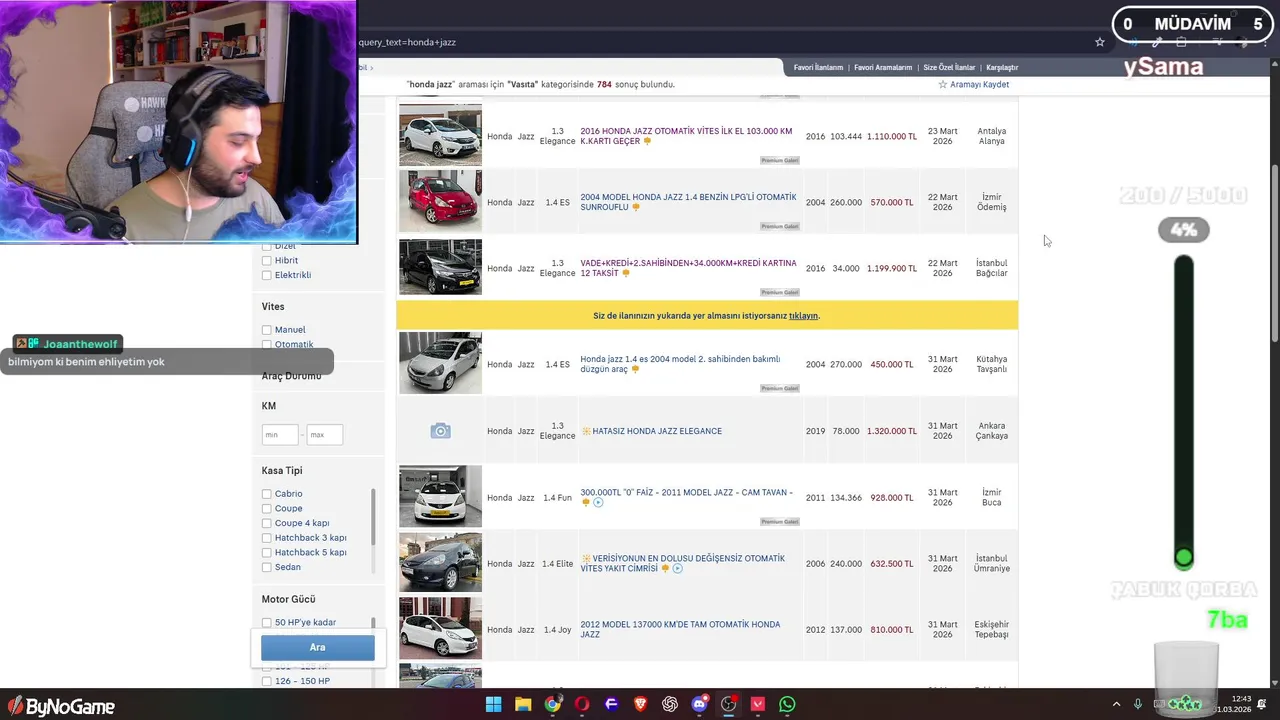The width and height of the screenshot is (1280, 720).
Task: Click the microphone tray icon
Action: click(x=1138, y=704)
